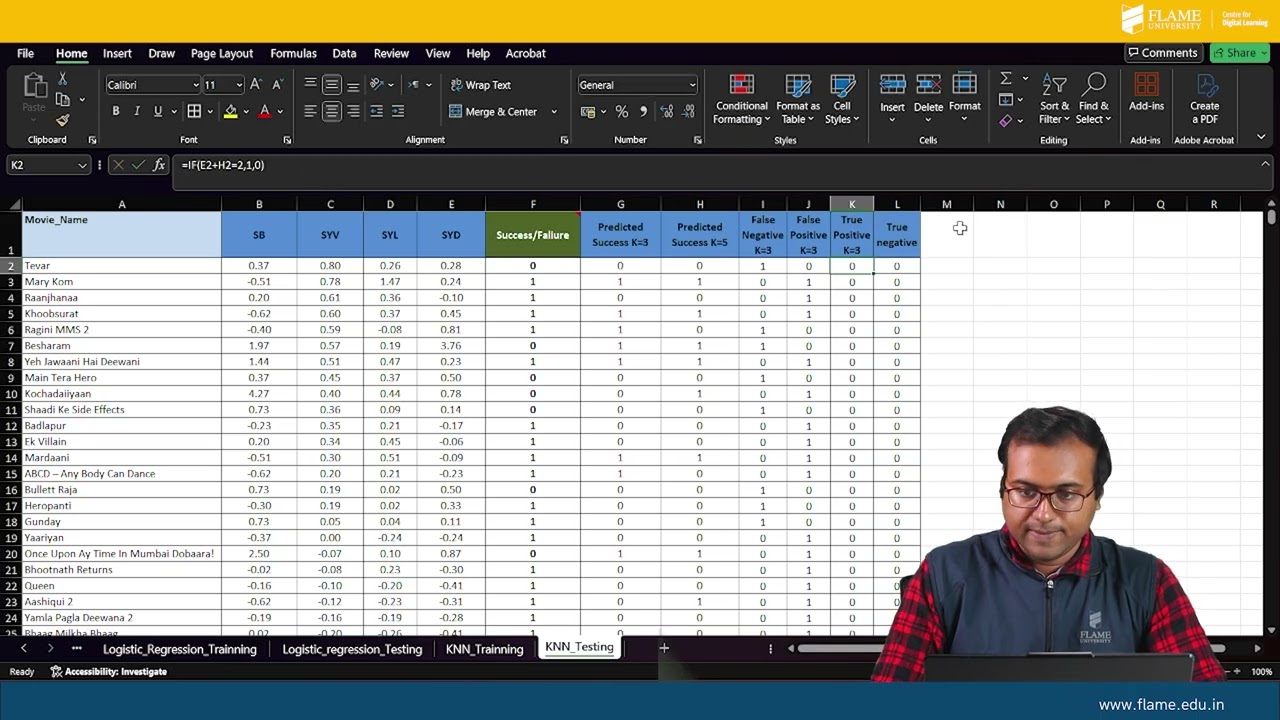Open the File menu
1280x720 pixels.
coord(25,53)
